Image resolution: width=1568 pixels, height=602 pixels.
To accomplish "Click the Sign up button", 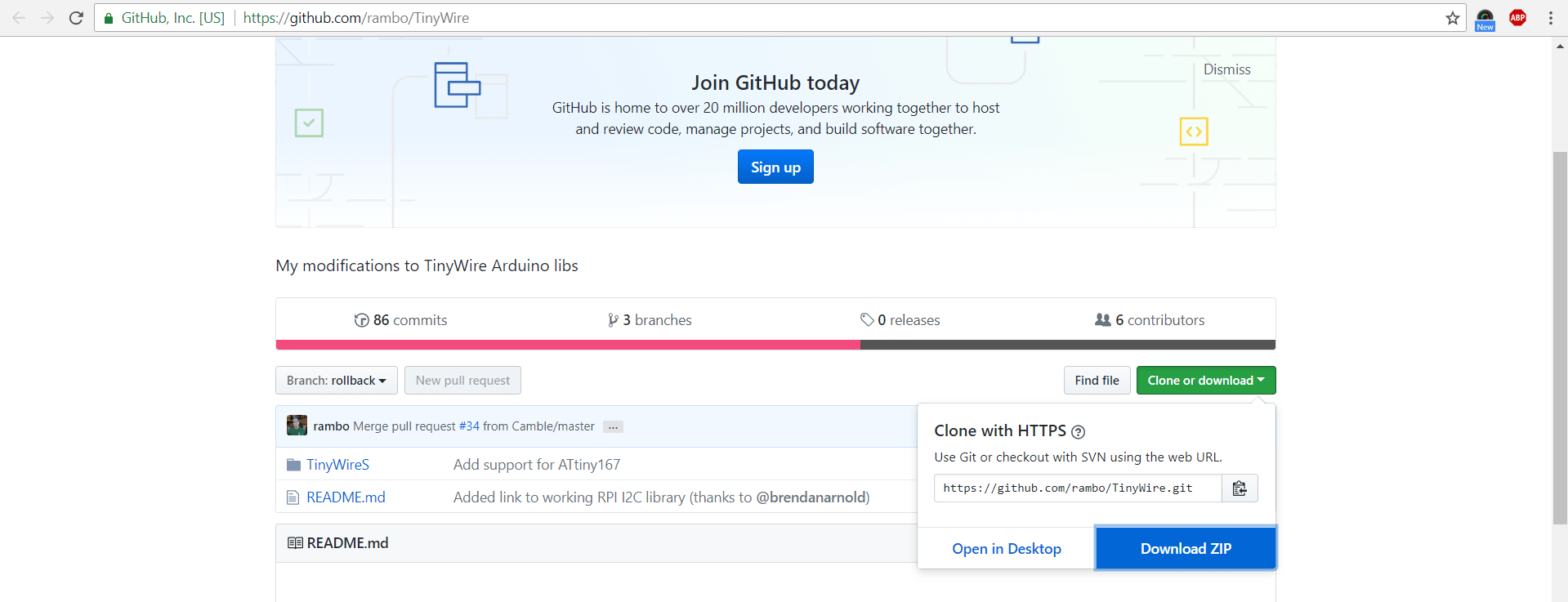I will pos(775,167).
